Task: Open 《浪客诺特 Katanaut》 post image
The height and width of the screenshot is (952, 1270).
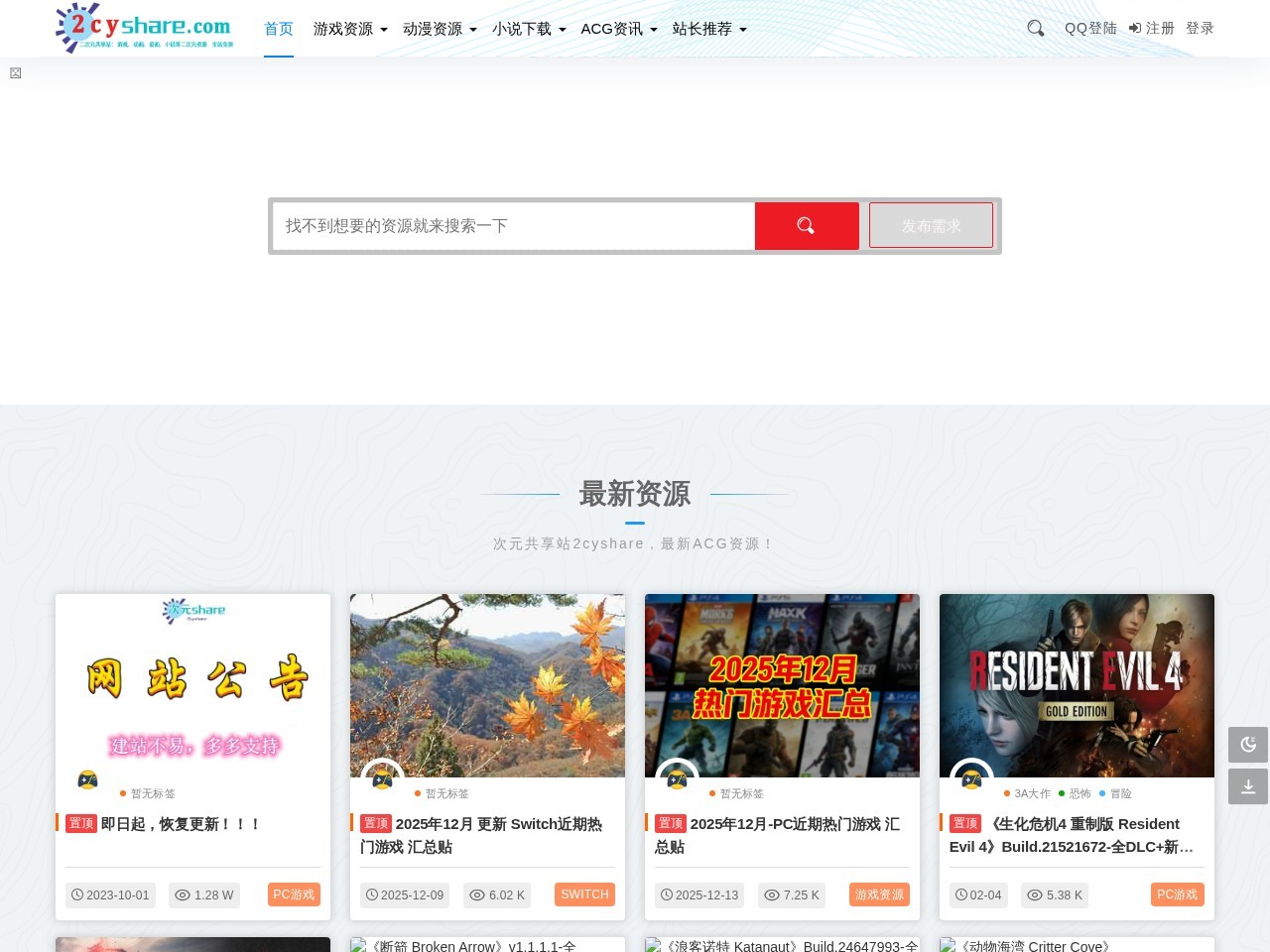Action: pos(782,945)
